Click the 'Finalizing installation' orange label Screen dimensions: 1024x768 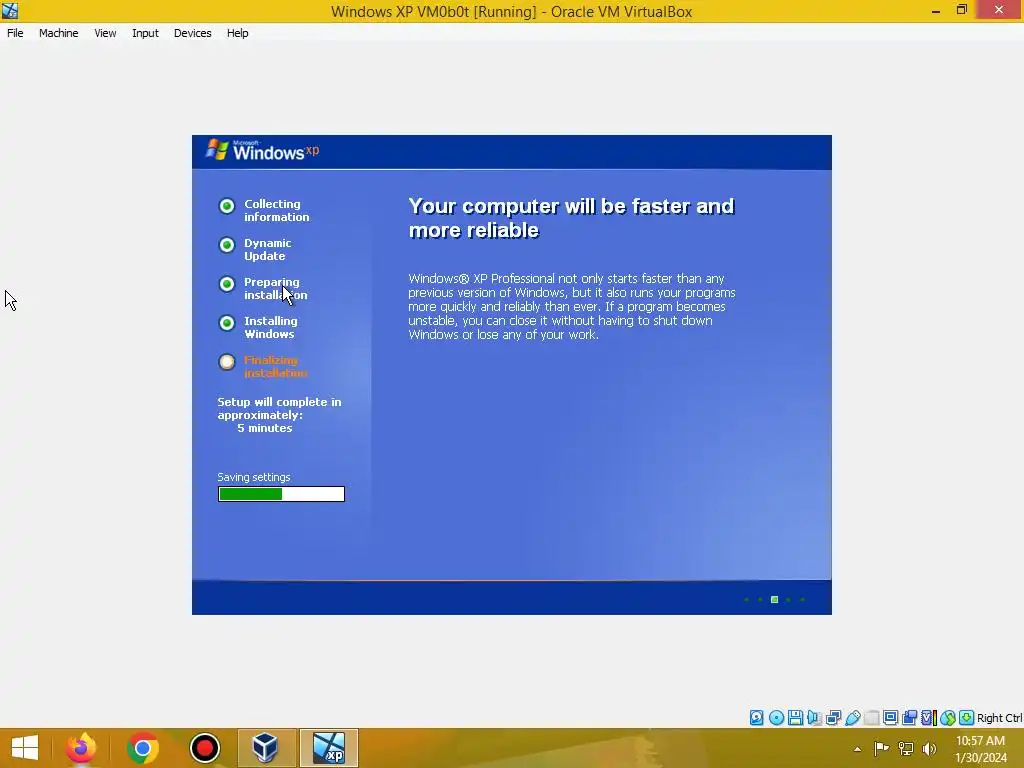(x=276, y=367)
